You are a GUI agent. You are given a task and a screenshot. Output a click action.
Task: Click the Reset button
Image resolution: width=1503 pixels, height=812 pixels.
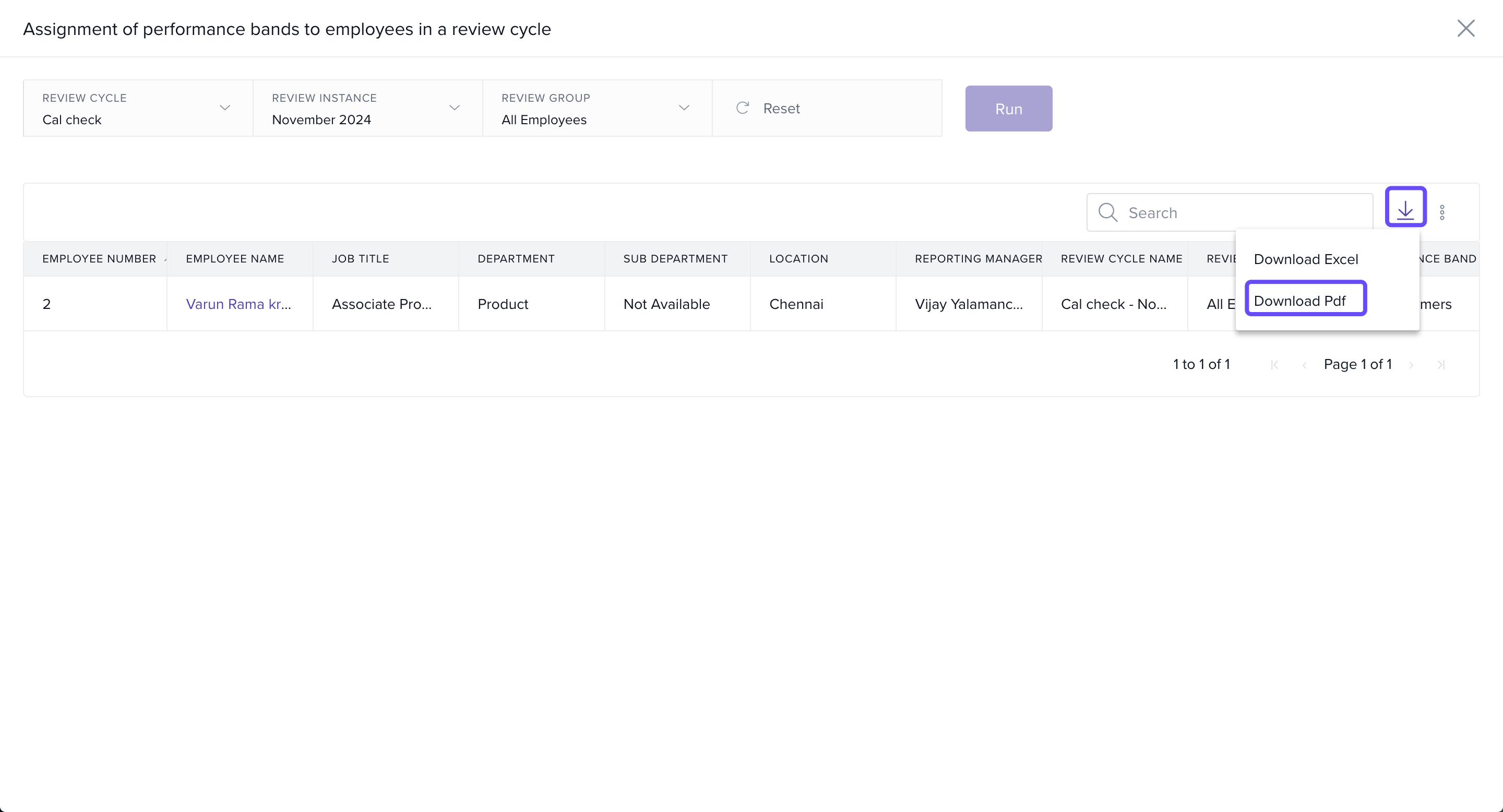(769, 109)
